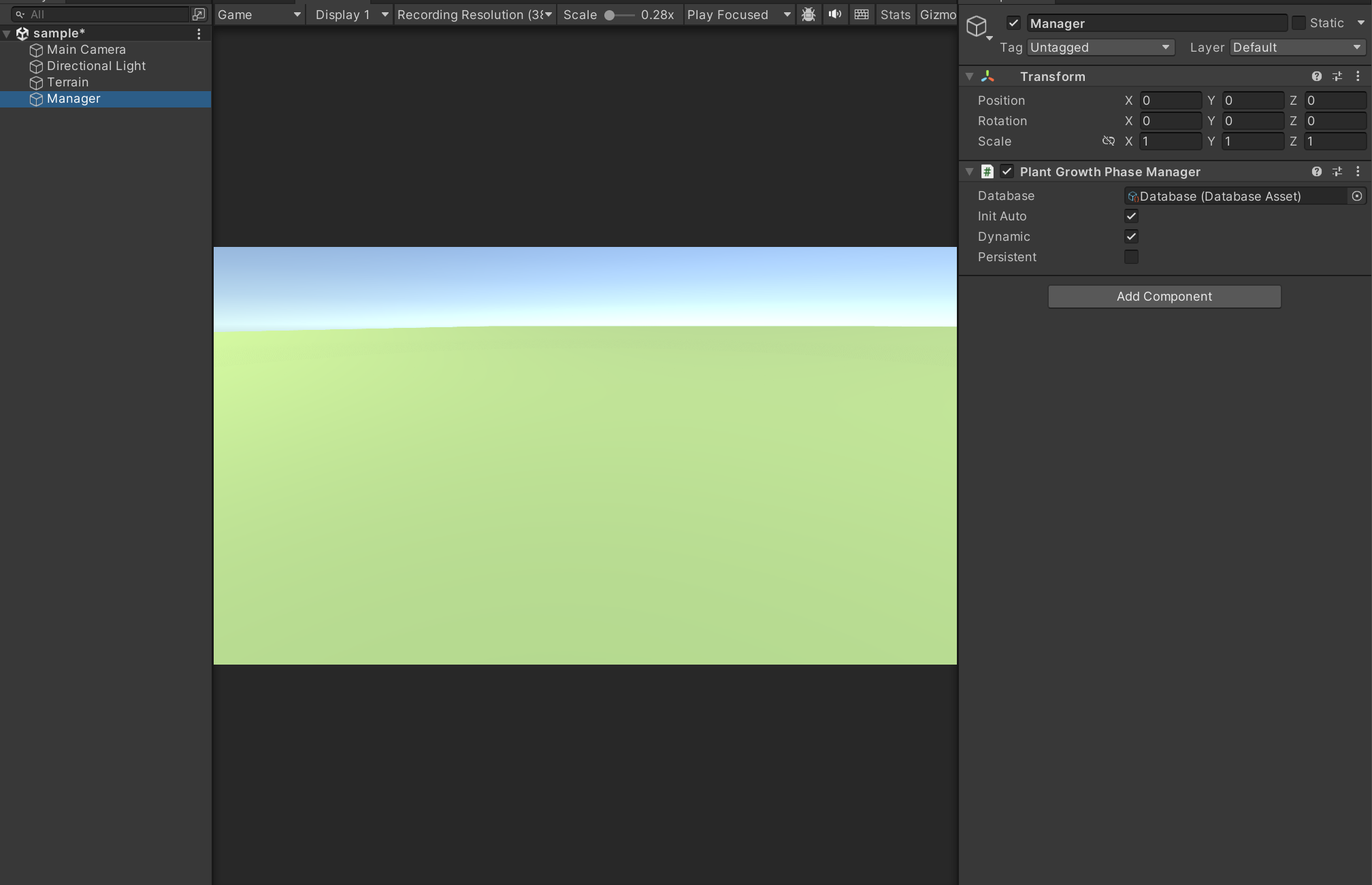Open the GameObject icon picker cube
This screenshot has height=885, width=1372.
click(977, 27)
